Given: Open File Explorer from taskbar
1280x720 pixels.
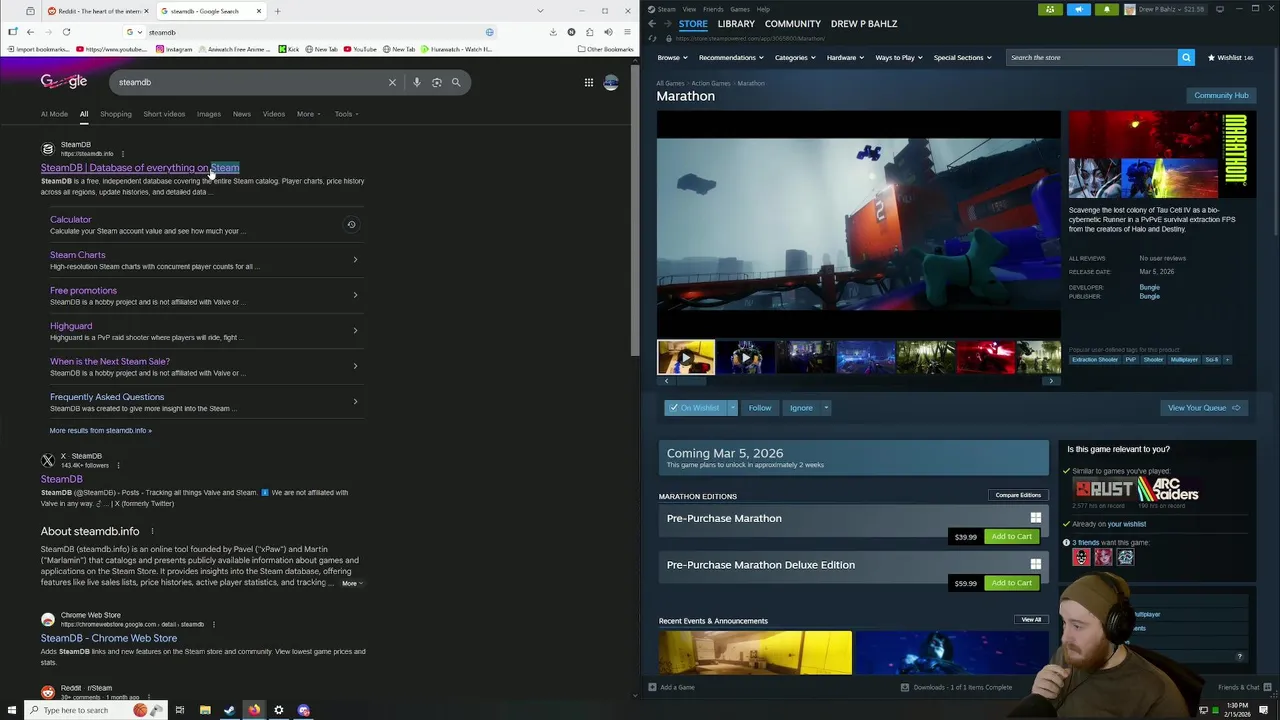Looking at the screenshot, I should [x=205, y=710].
